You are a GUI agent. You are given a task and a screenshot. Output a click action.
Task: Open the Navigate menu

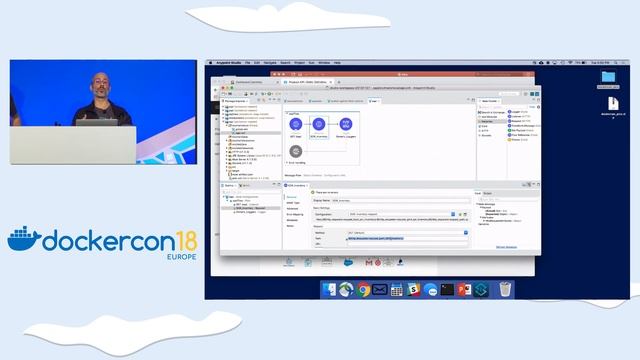270,63
